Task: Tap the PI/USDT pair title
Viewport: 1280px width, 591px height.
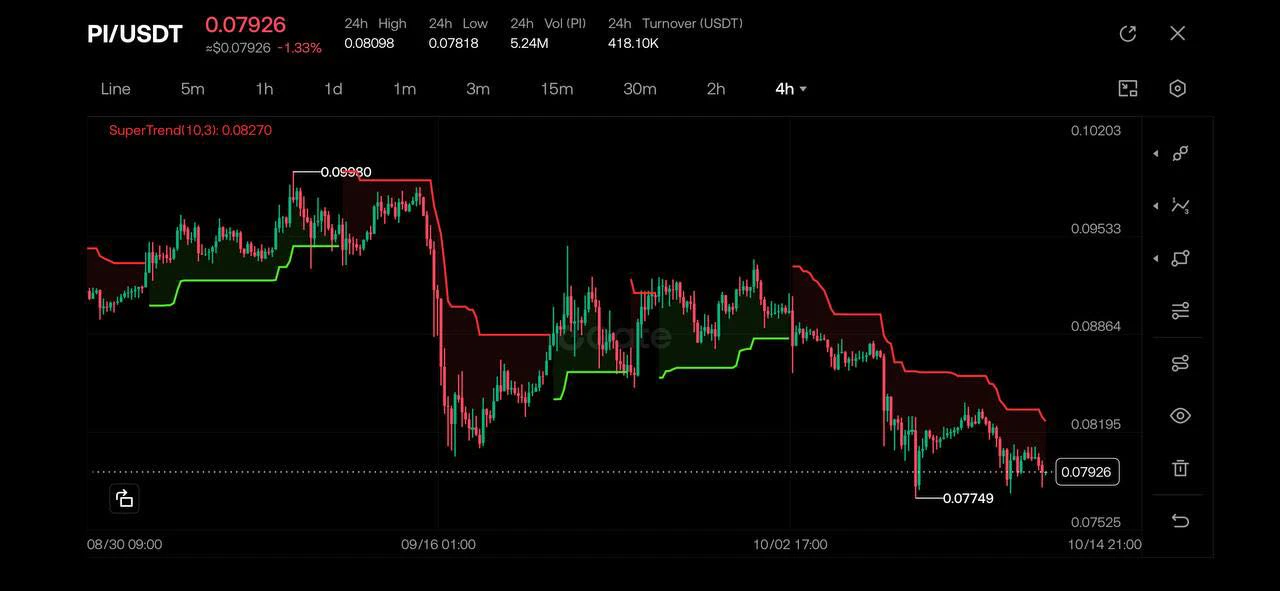Action: click(135, 34)
